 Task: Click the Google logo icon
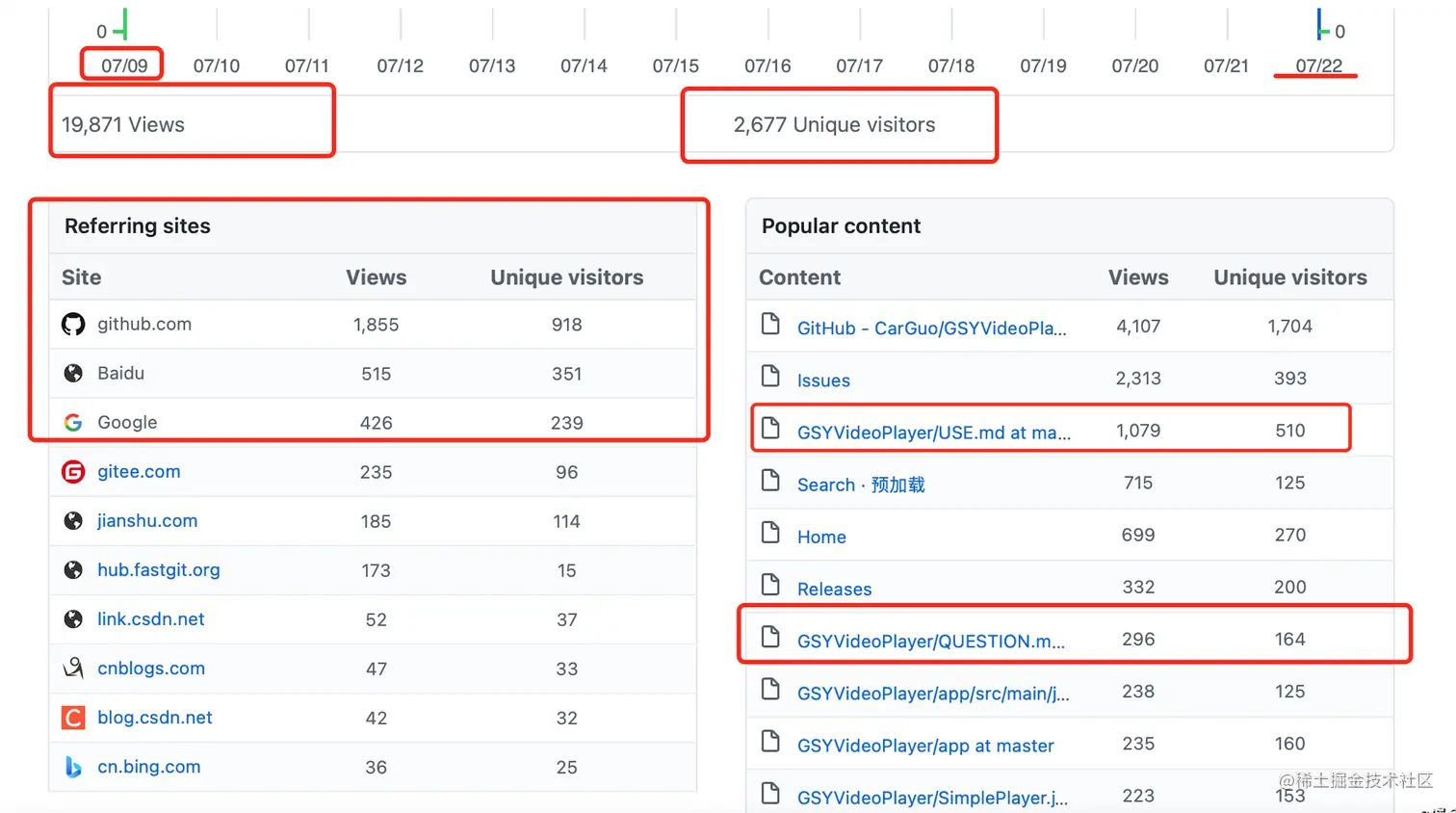73,423
